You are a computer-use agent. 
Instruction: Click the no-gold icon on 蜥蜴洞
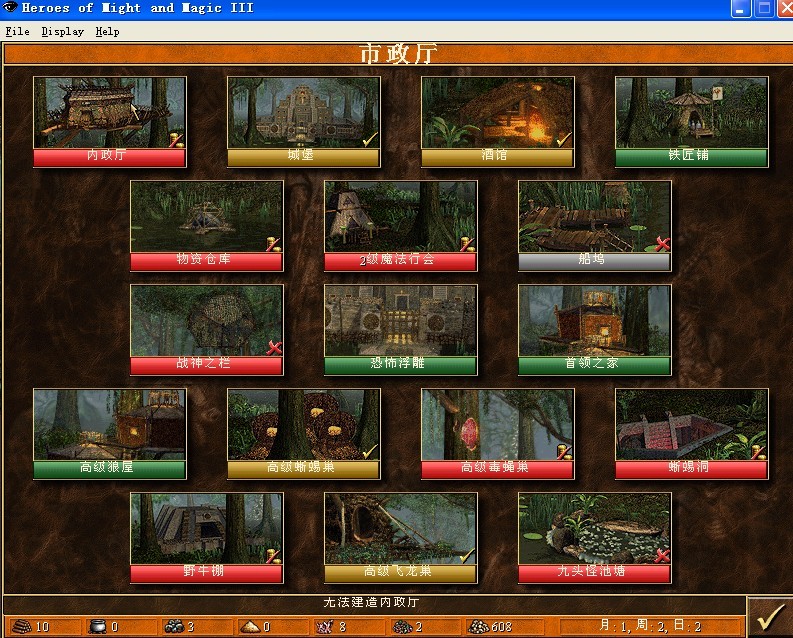tap(759, 452)
